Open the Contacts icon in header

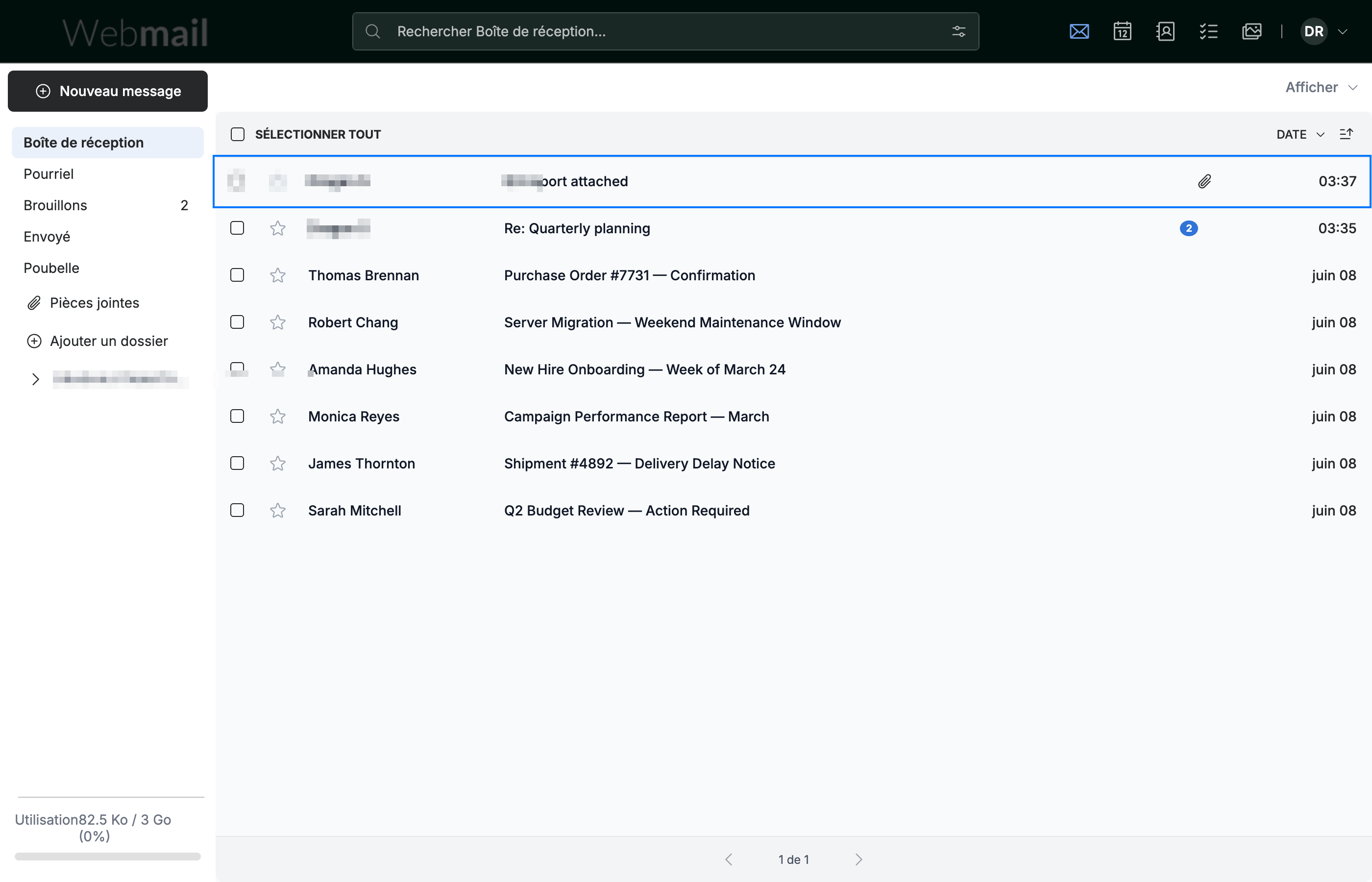pyautogui.click(x=1165, y=31)
